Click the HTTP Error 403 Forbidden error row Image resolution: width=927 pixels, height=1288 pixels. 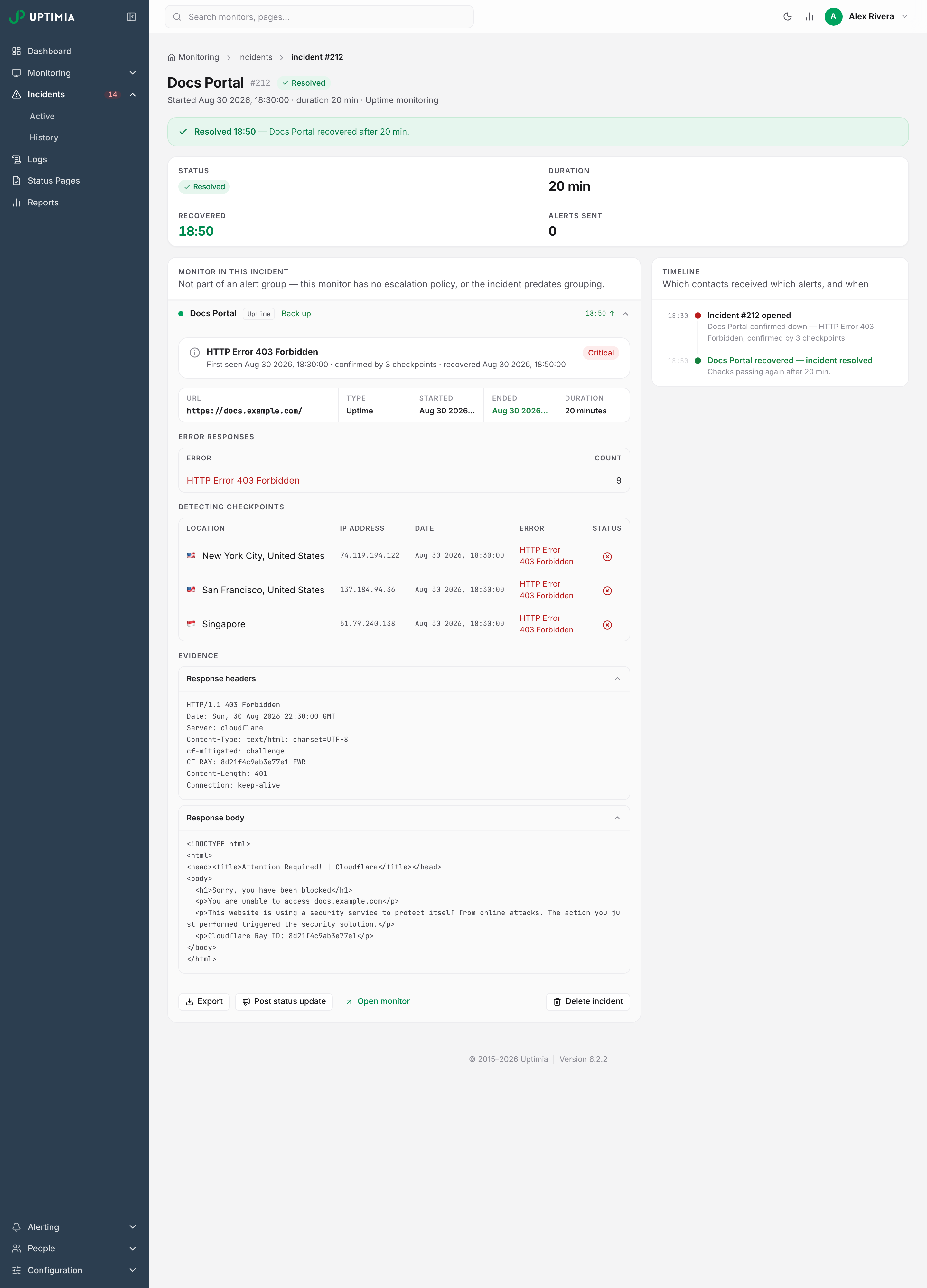[x=404, y=480]
